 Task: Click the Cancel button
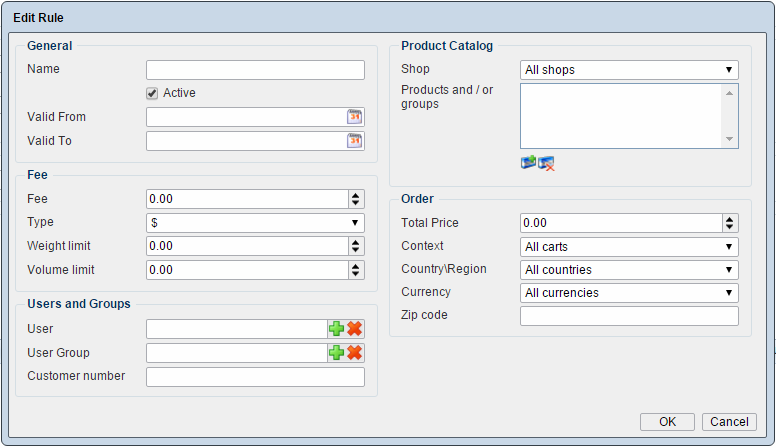pos(729,422)
